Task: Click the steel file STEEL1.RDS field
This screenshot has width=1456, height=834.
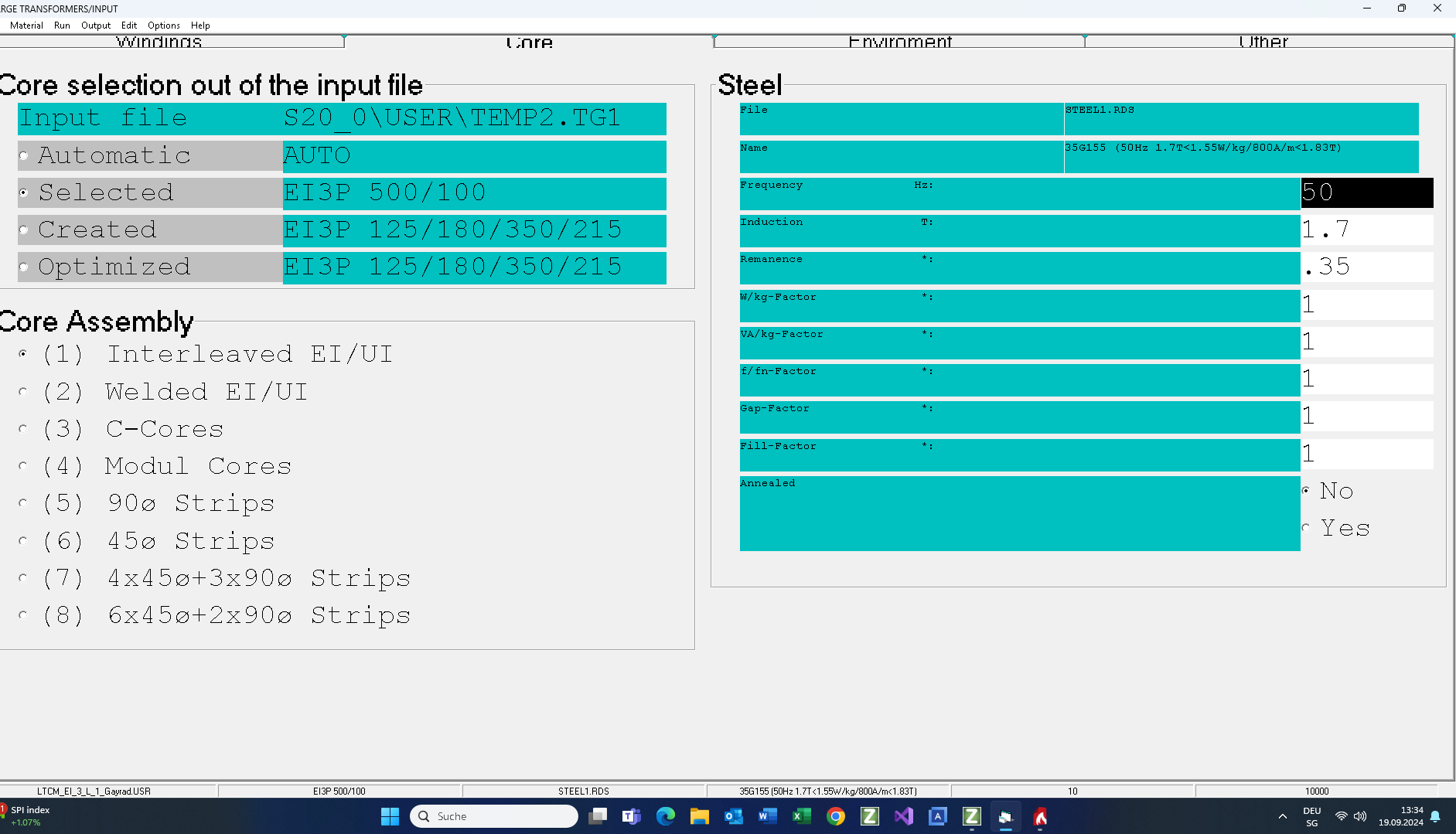Action: coord(1241,119)
